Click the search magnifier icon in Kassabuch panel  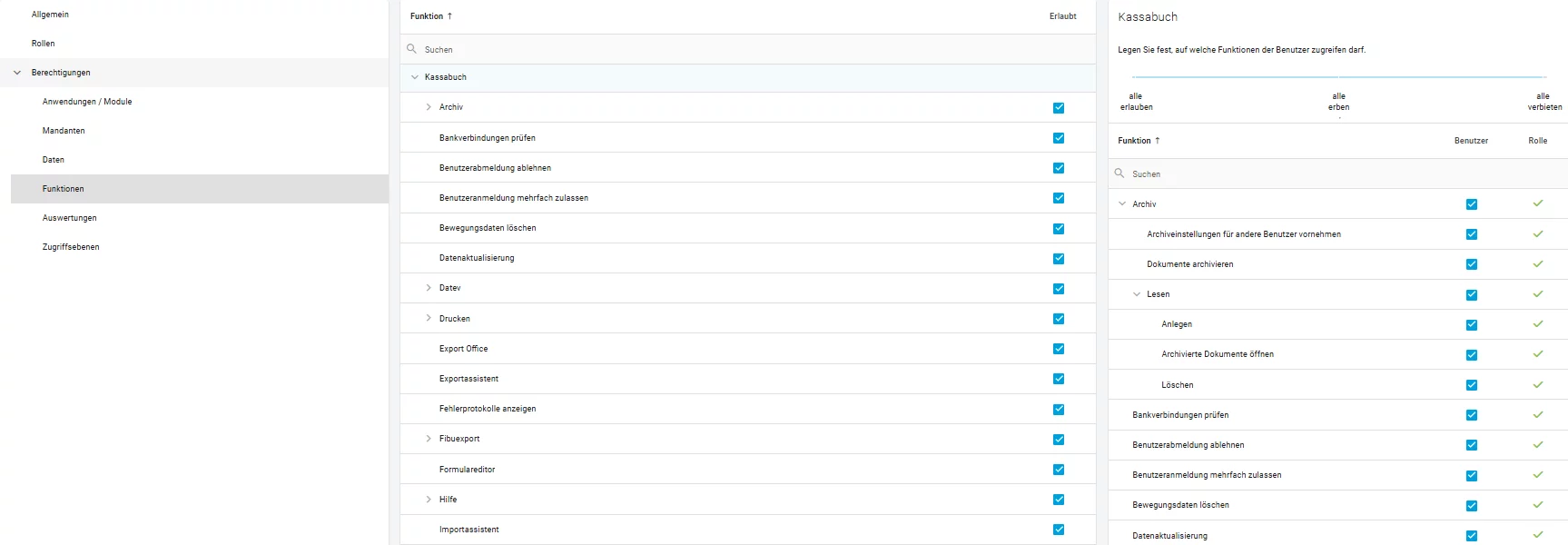click(x=1119, y=173)
